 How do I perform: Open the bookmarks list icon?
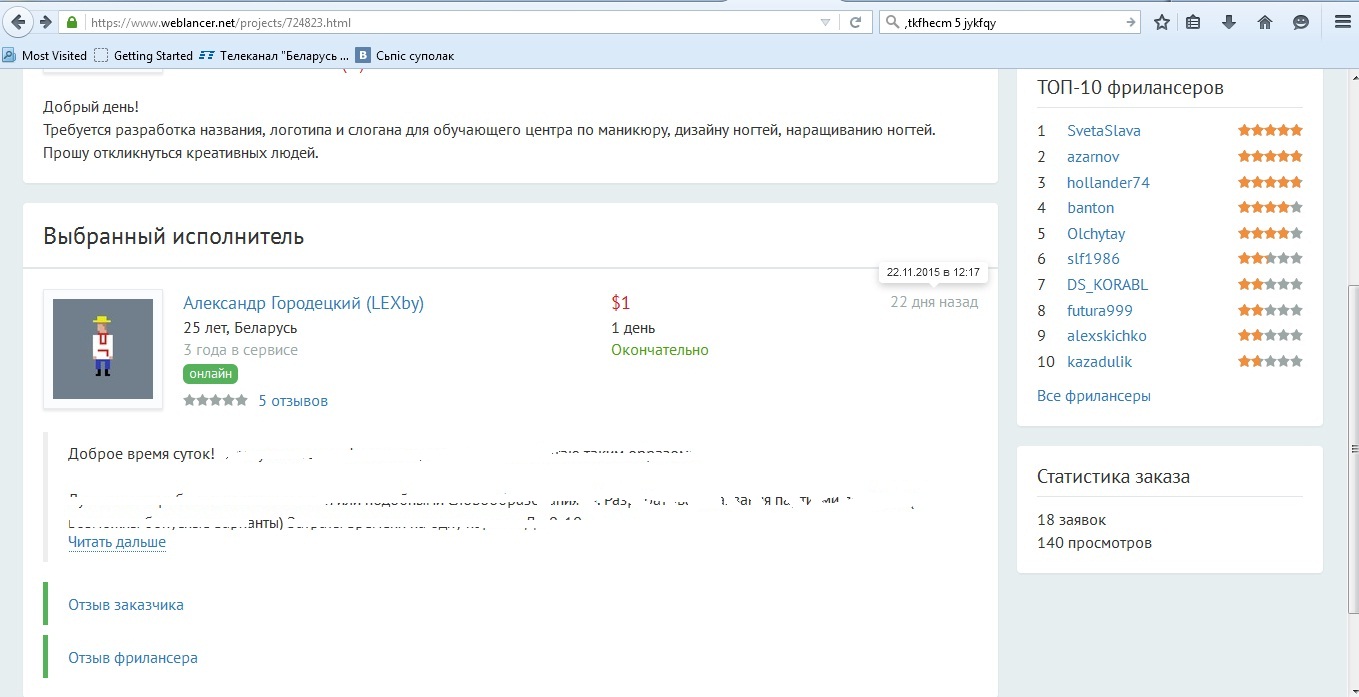pos(1193,22)
